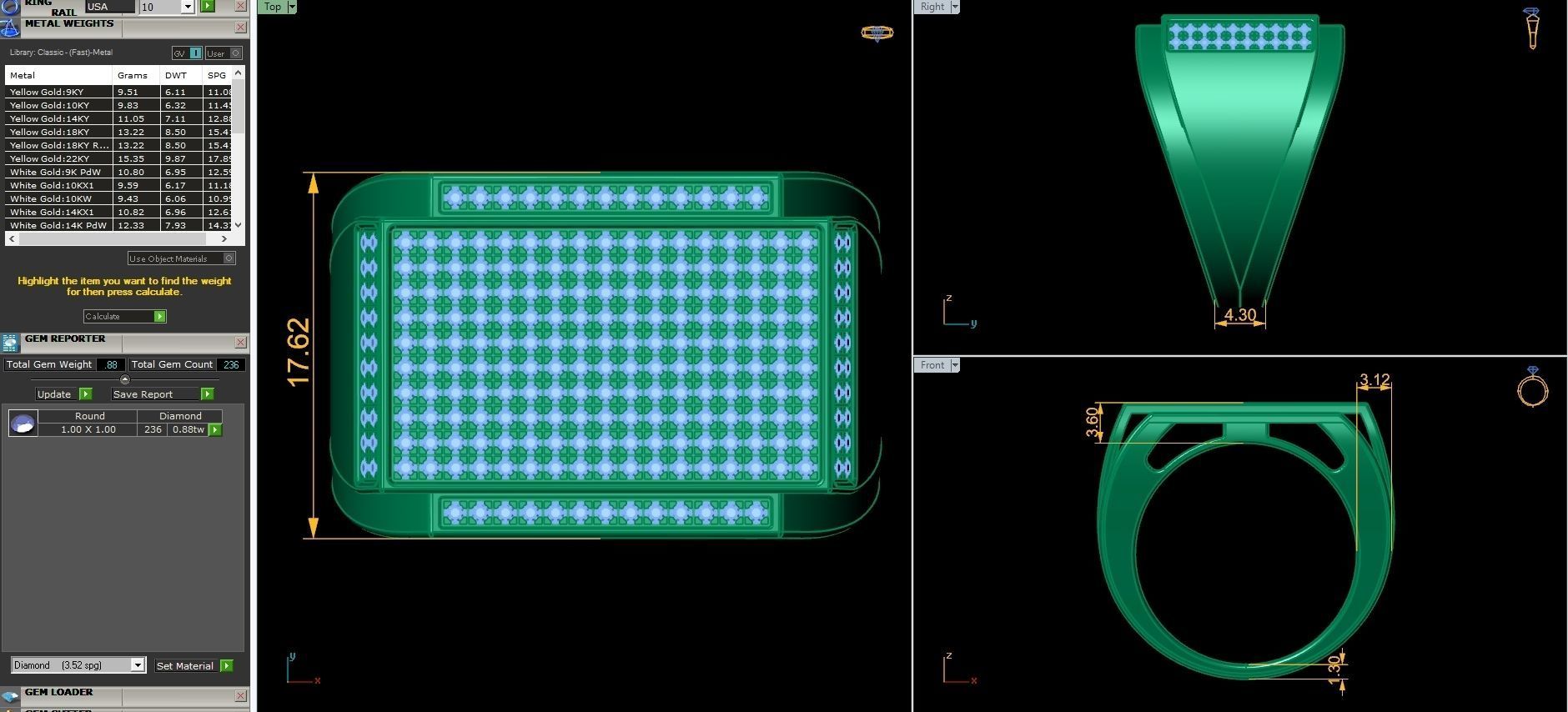The height and width of the screenshot is (712, 1568).
Task: Enable the Use Object Materials option
Action: click(x=182, y=258)
